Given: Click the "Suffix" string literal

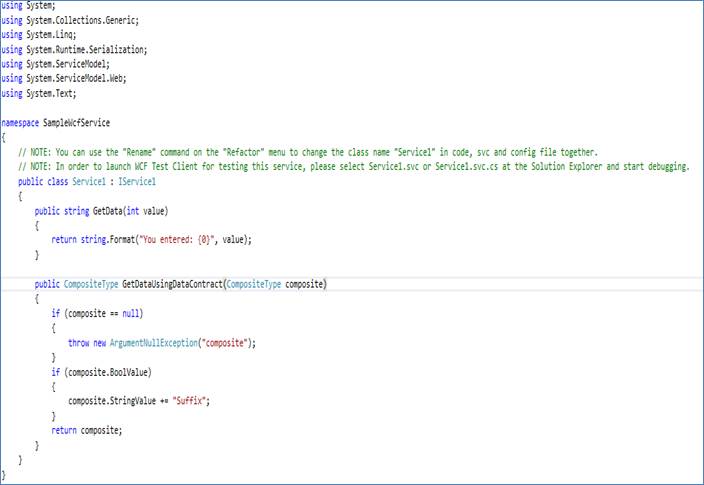Looking at the screenshot, I should click(x=189, y=401).
